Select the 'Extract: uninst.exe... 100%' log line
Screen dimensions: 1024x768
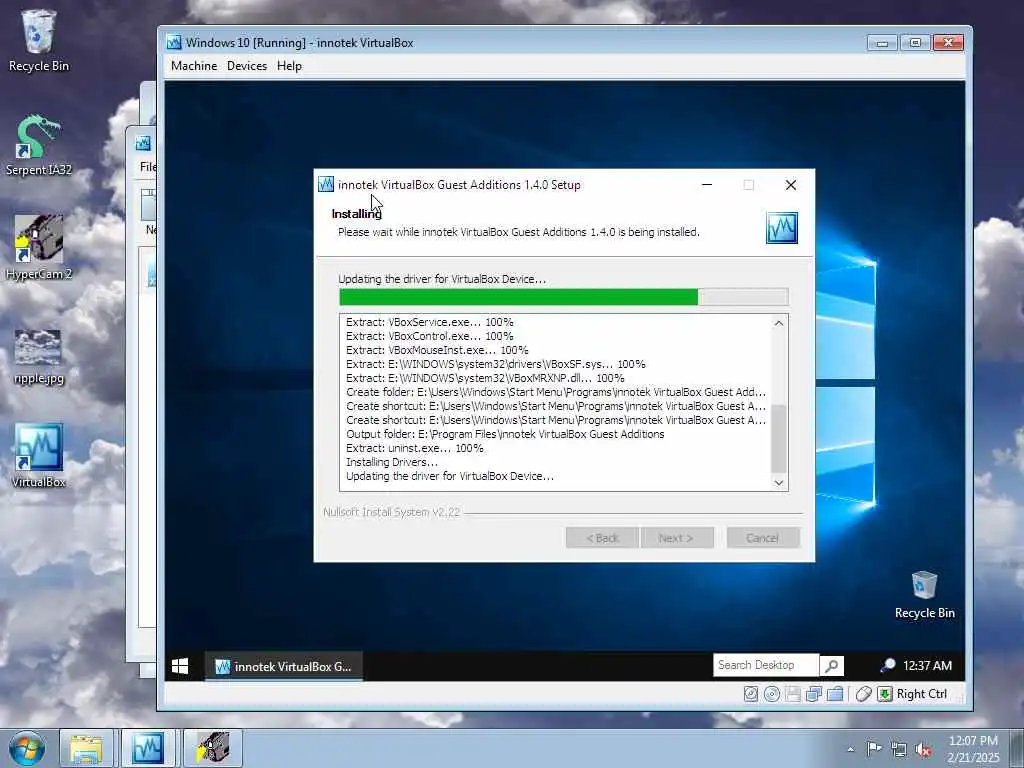pos(415,448)
